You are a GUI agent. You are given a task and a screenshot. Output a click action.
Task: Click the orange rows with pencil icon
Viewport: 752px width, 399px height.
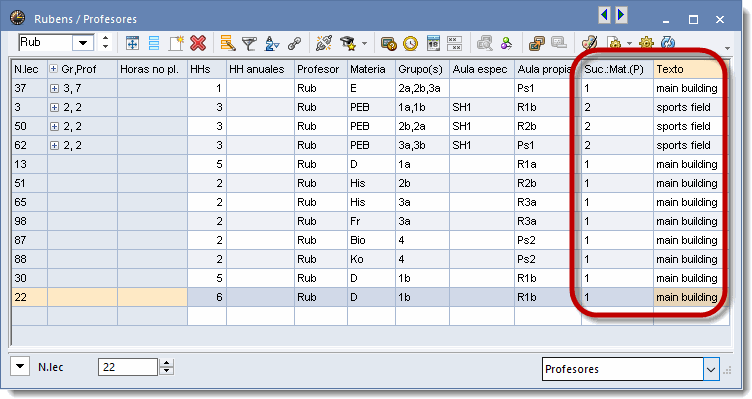click(228, 43)
